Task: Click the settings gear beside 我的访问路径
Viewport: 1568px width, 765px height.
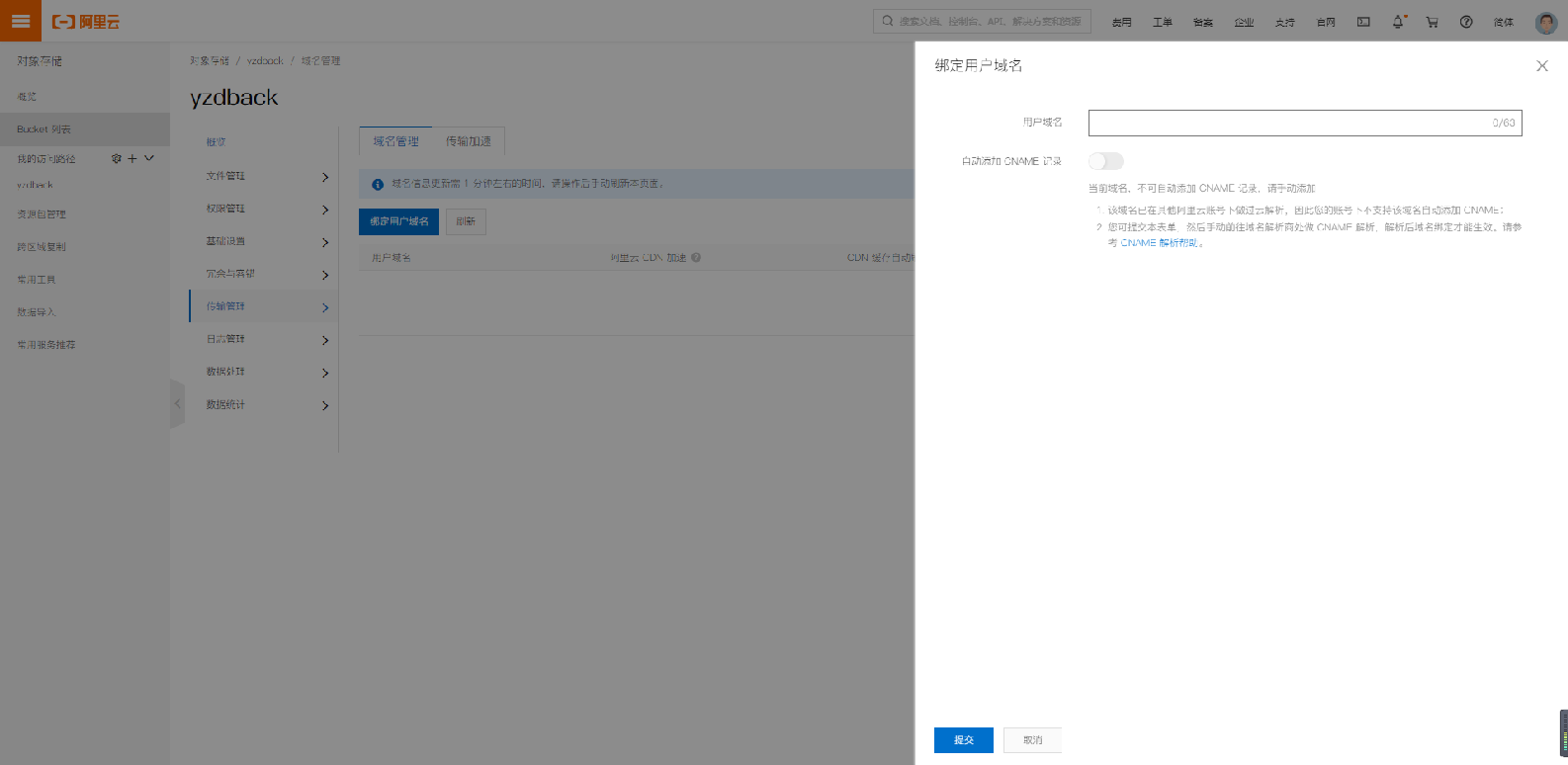Action: coord(117,158)
